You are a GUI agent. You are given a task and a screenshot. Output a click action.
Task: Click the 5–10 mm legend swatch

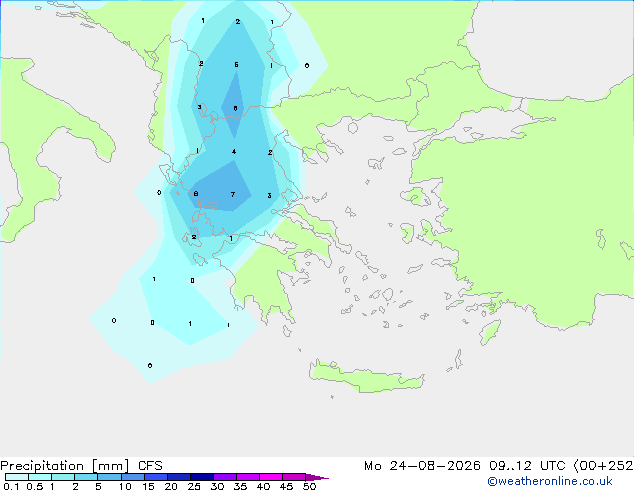(109, 477)
